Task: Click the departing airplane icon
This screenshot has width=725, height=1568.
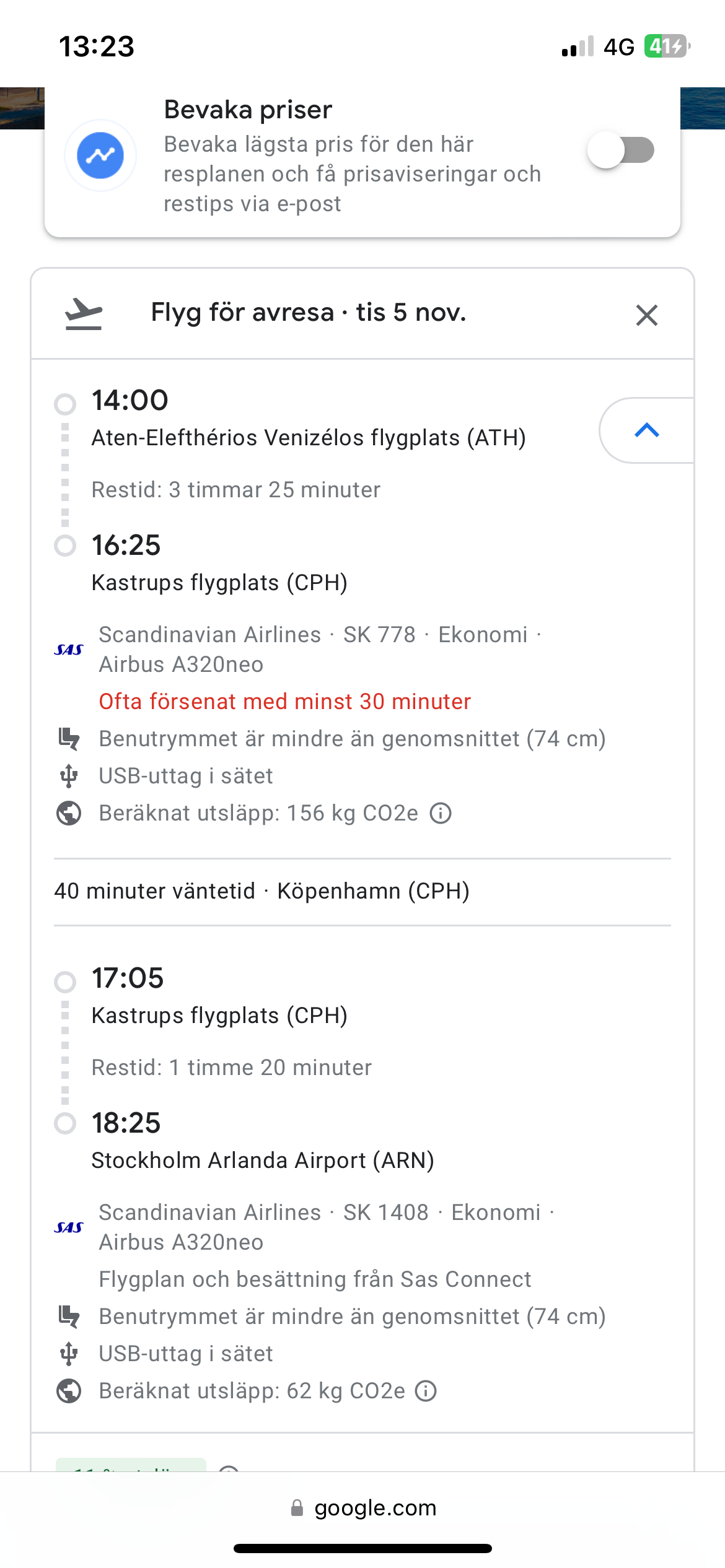Action: tap(84, 314)
